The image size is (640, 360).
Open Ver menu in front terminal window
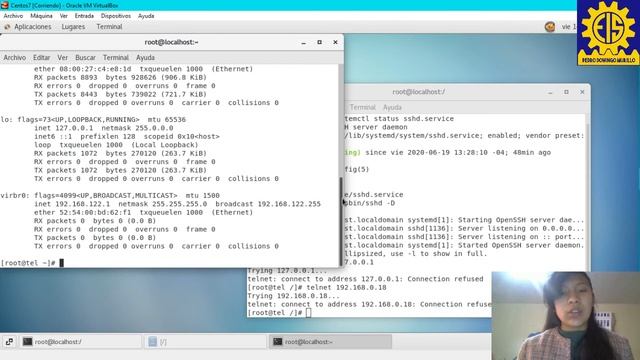pyautogui.click(x=62, y=58)
